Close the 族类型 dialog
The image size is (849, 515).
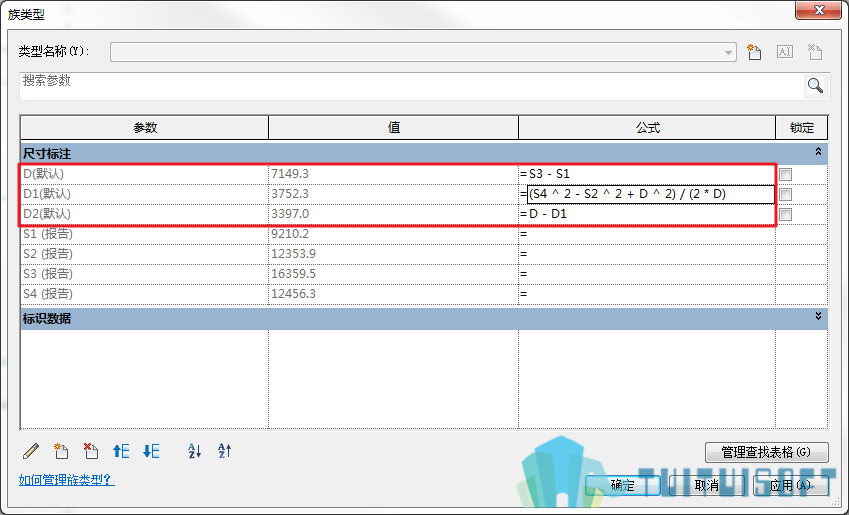click(819, 10)
